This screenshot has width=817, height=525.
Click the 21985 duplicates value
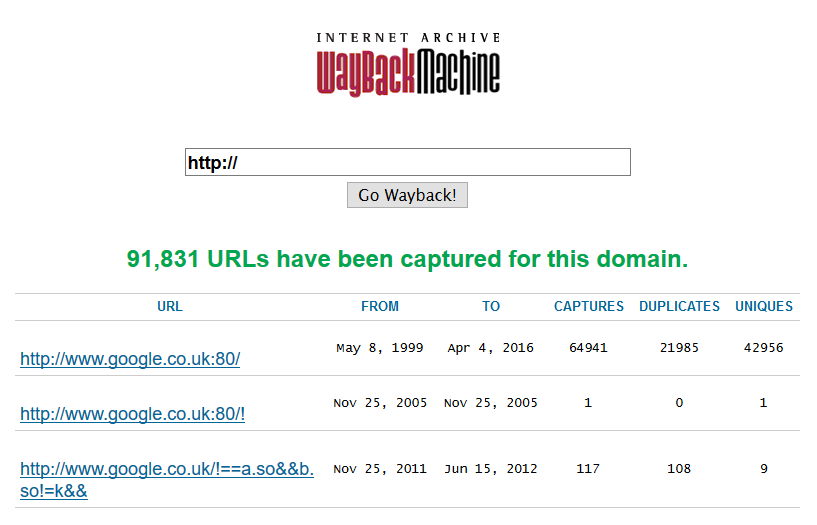point(679,348)
